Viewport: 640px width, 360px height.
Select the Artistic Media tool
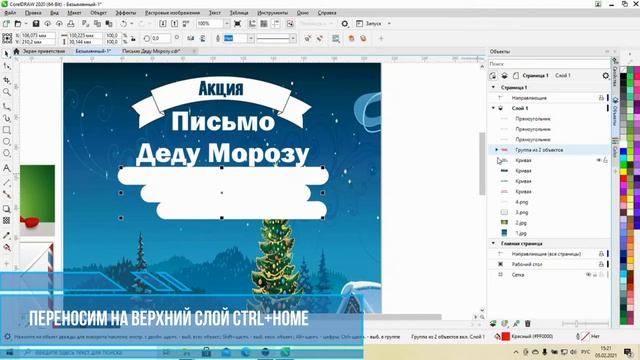(7, 118)
